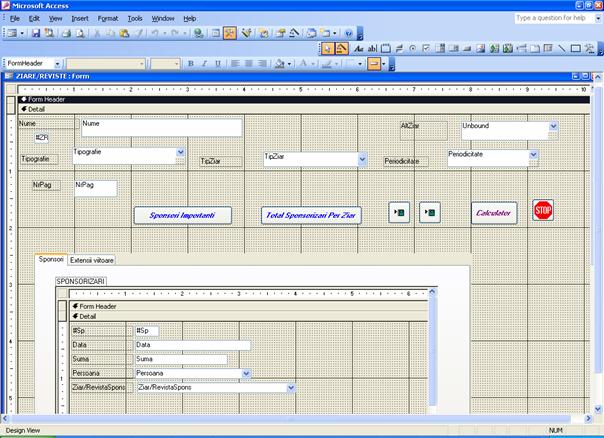Click the Sponsori Importanti button
This screenshot has width=604, height=438.
tap(183, 215)
